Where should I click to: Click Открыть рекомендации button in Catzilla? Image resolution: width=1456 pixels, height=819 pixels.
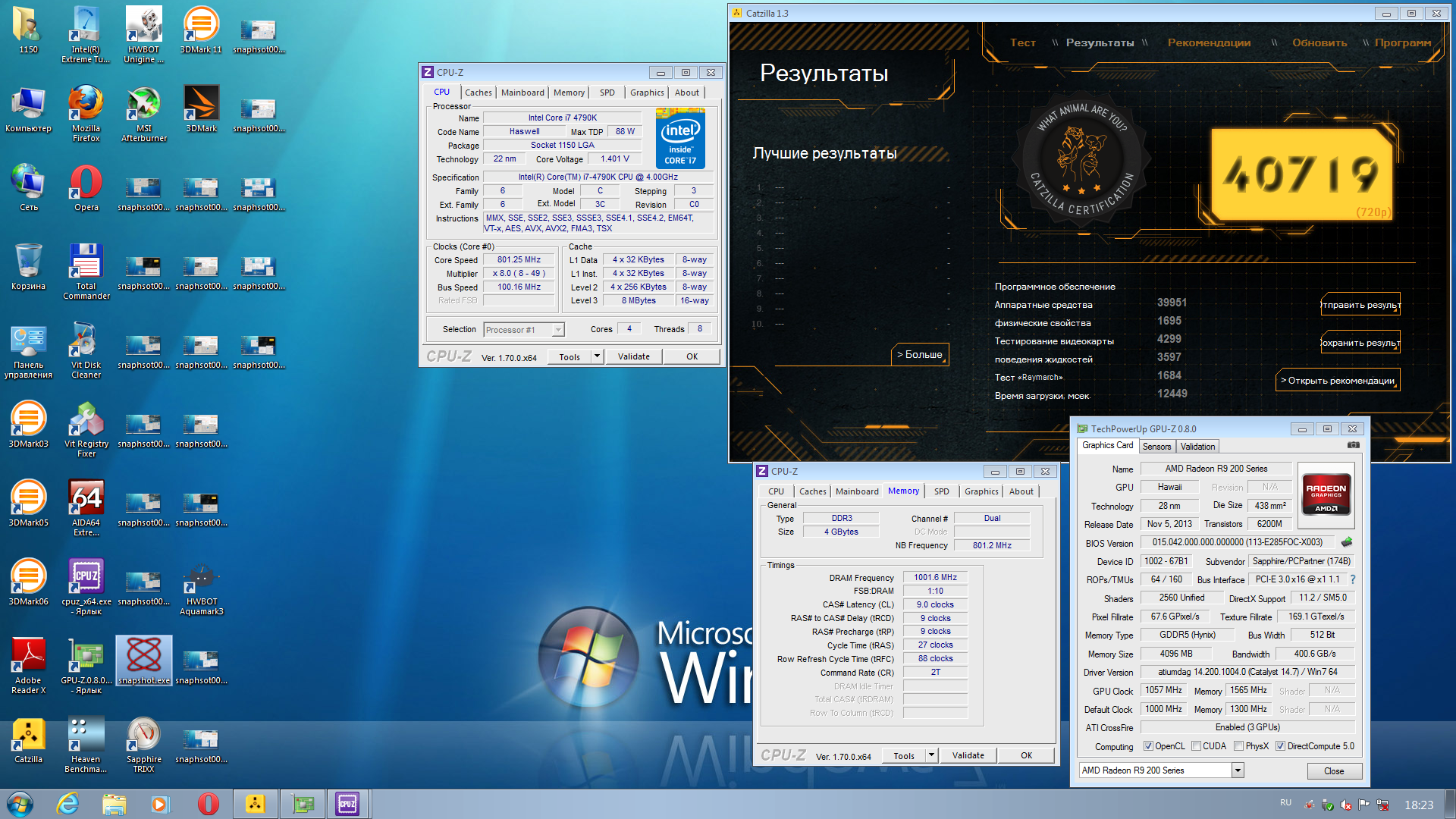(1338, 381)
